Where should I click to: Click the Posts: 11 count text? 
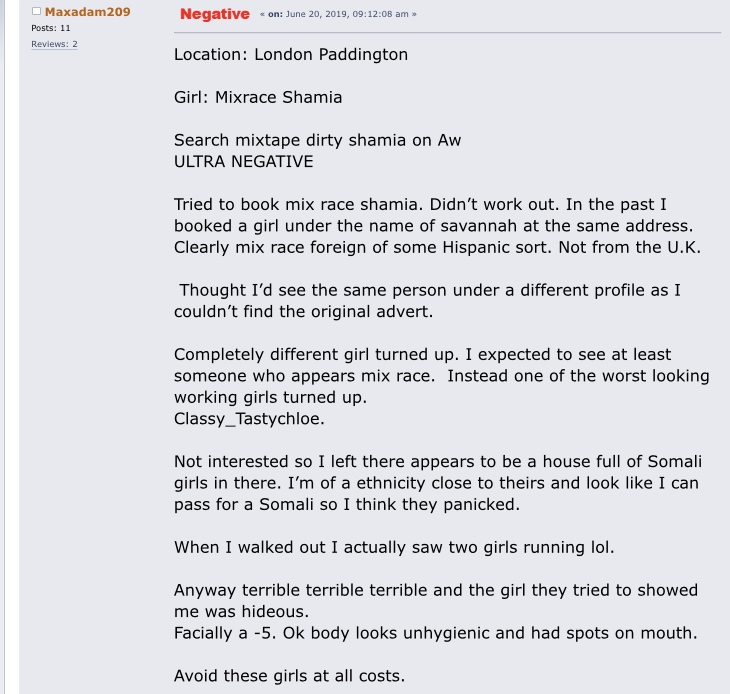[51, 28]
